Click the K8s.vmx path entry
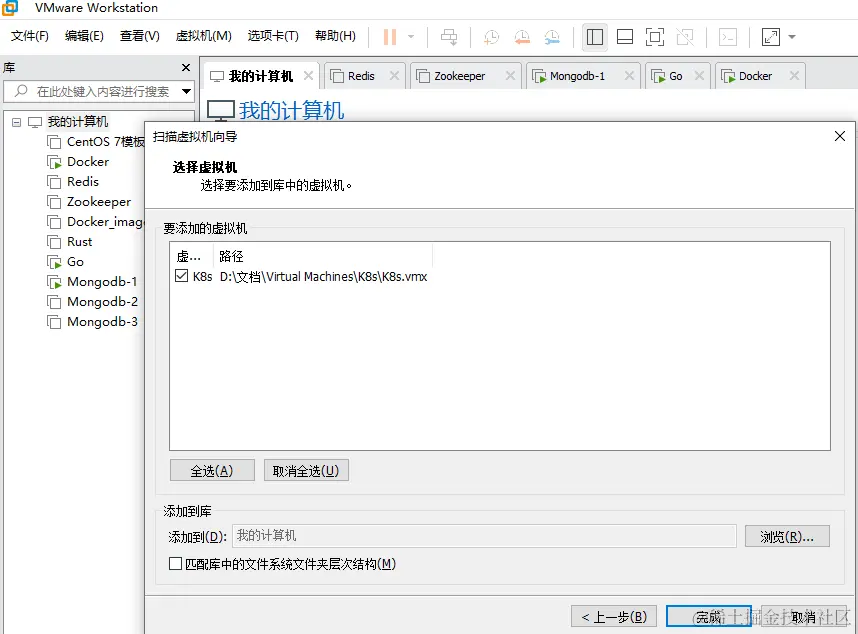This screenshot has width=858, height=634. [x=323, y=277]
